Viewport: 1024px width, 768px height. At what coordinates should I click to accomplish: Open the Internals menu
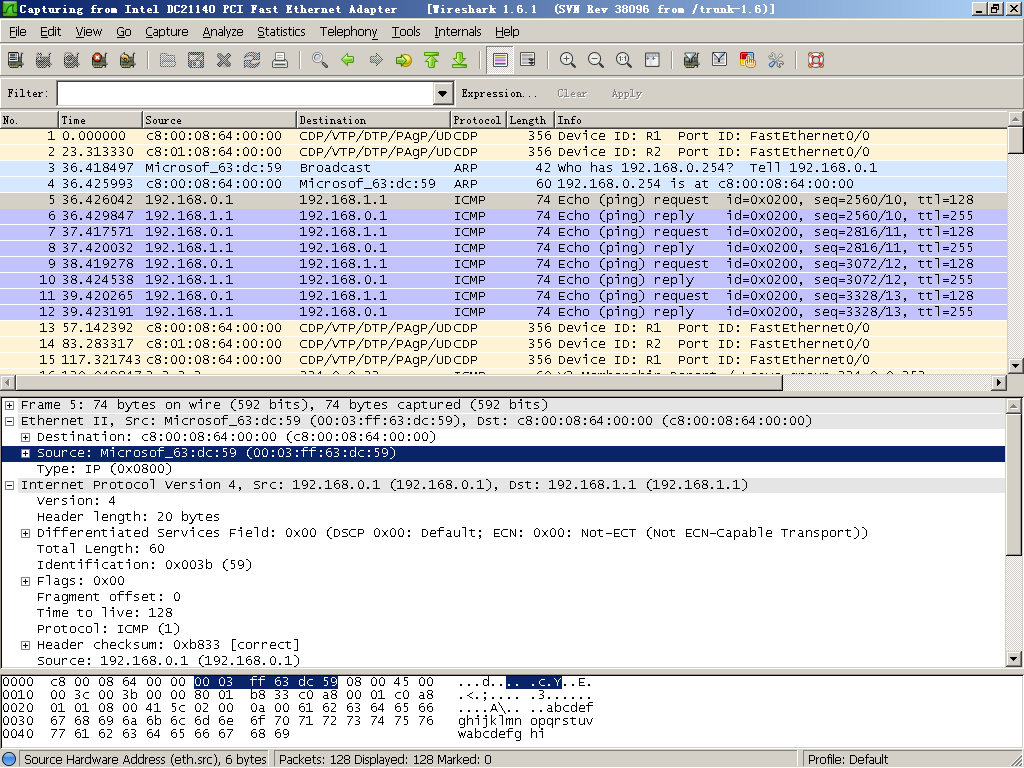[x=458, y=31]
